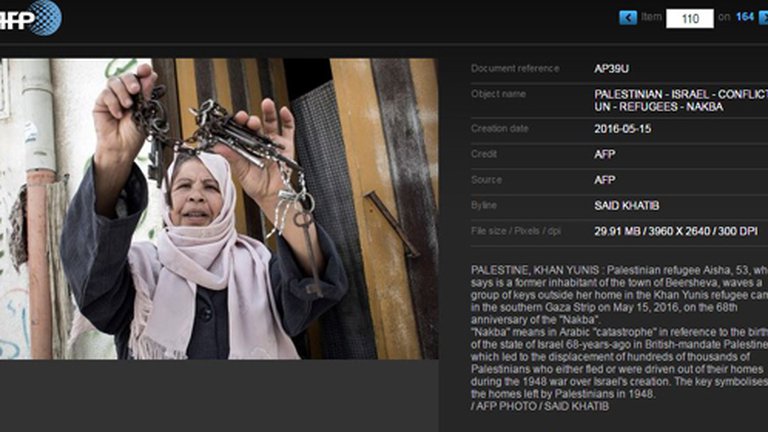The image size is (768, 432).
Task: Select the 'Item' label beside number field
Action: click(x=651, y=17)
